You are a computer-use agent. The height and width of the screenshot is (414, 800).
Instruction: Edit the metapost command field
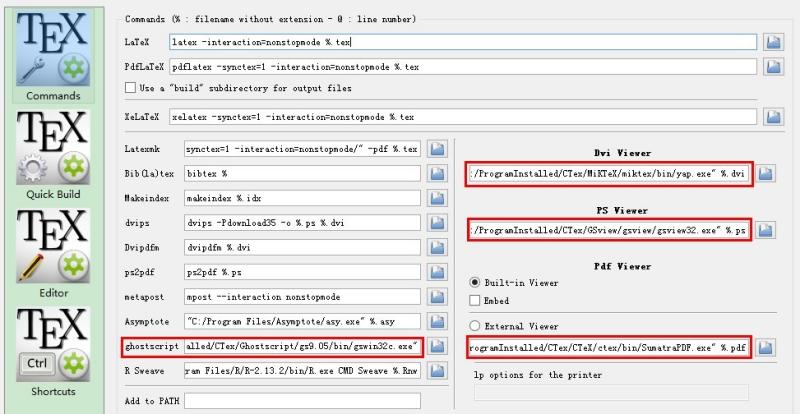coord(303,297)
